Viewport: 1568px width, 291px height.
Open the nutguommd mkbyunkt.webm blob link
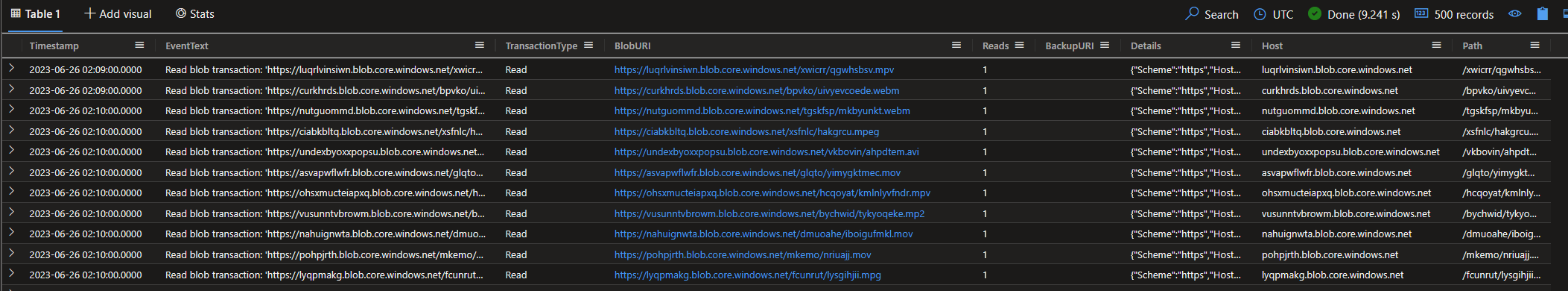(x=762, y=110)
